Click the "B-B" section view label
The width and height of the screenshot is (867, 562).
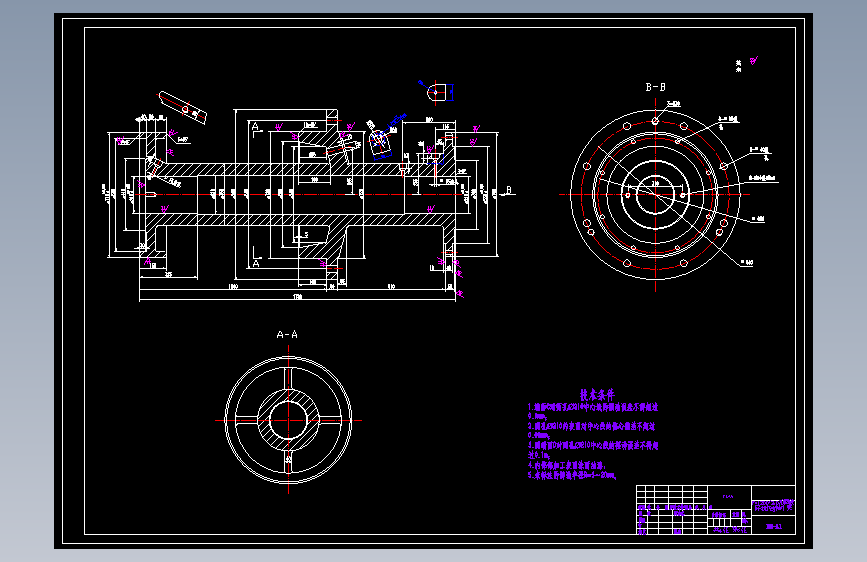[655, 87]
